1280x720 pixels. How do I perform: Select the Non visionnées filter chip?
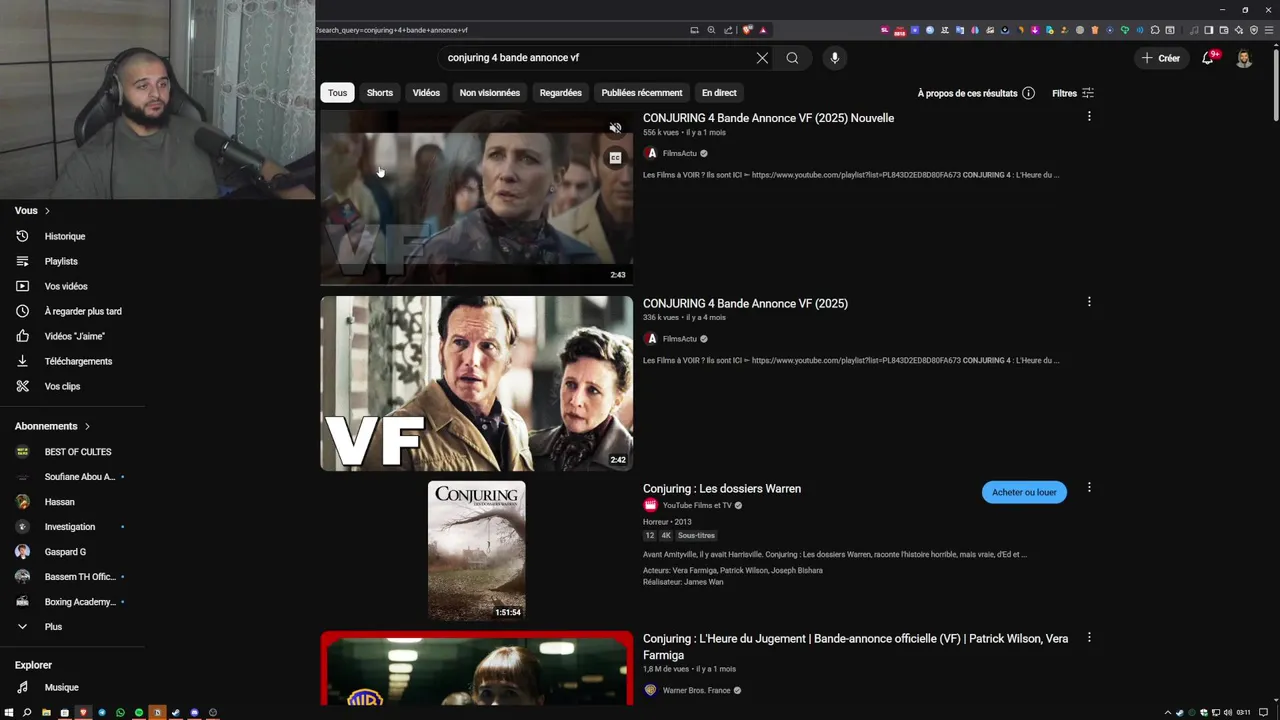click(x=490, y=93)
